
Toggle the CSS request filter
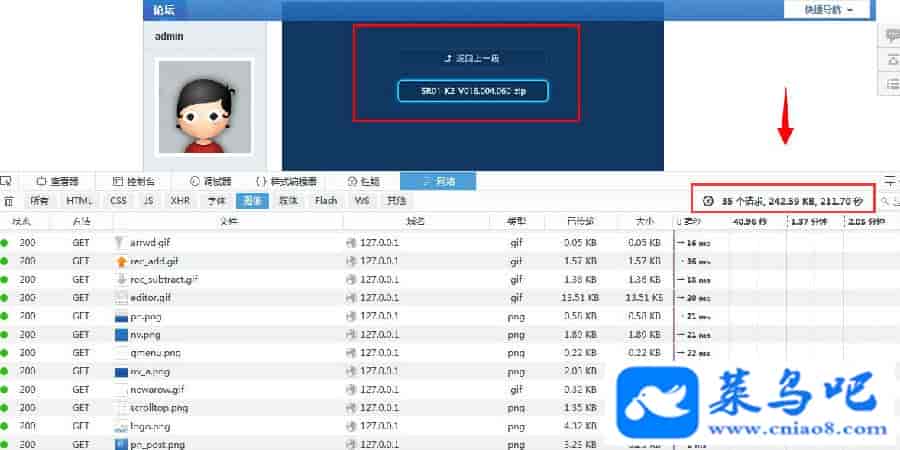[118, 201]
